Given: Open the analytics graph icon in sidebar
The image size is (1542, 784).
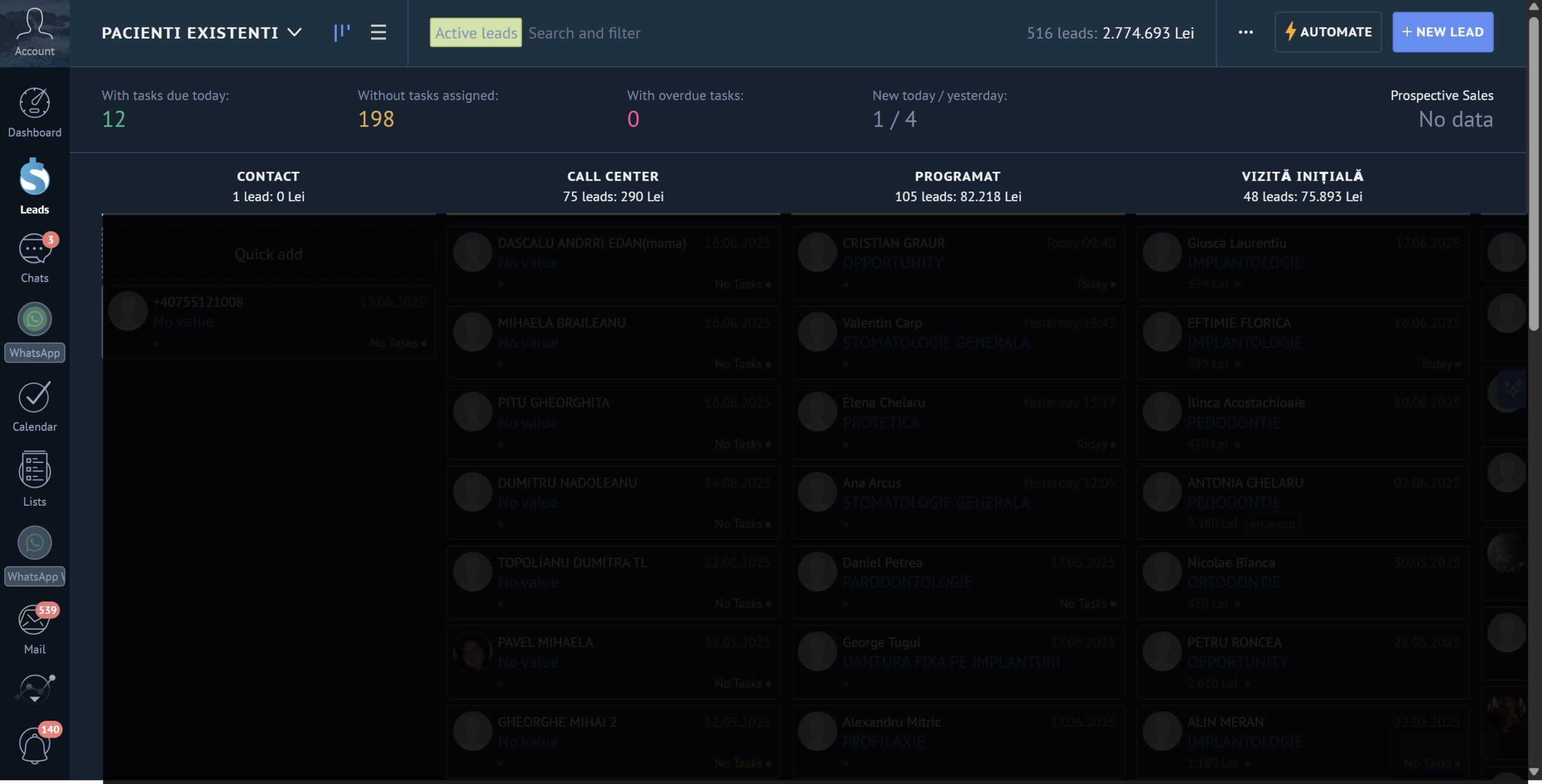Looking at the screenshot, I should pyautogui.click(x=36, y=688).
